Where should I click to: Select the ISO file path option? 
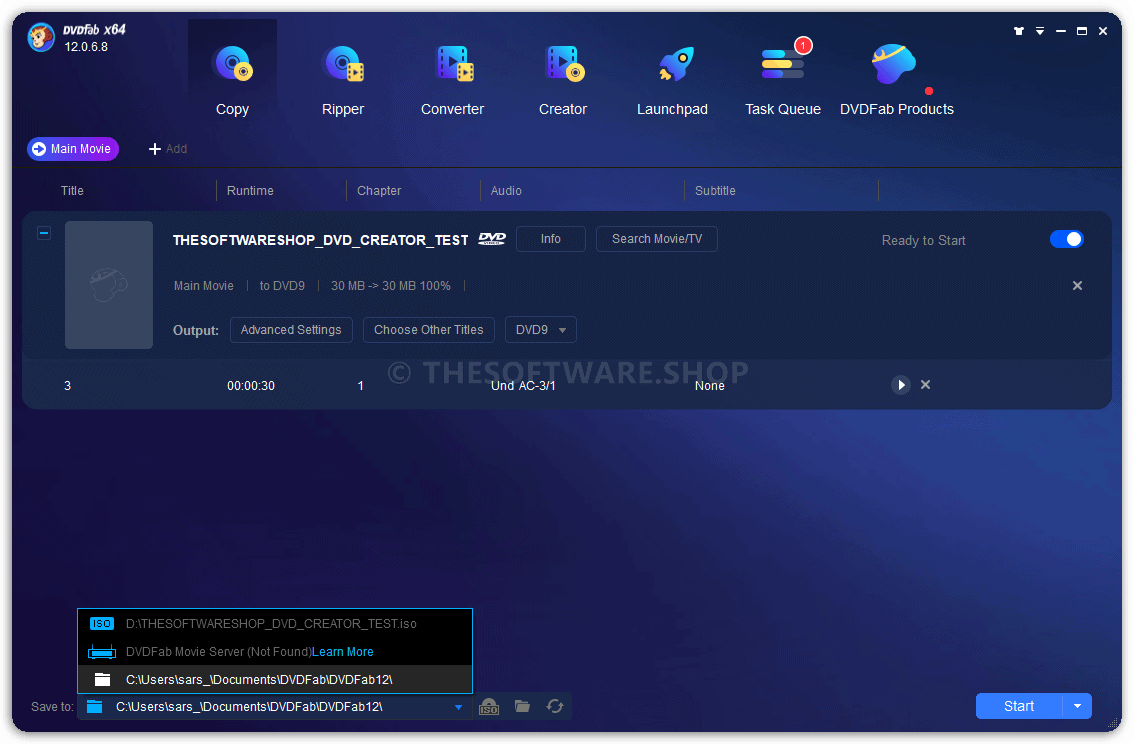point(275,623)
